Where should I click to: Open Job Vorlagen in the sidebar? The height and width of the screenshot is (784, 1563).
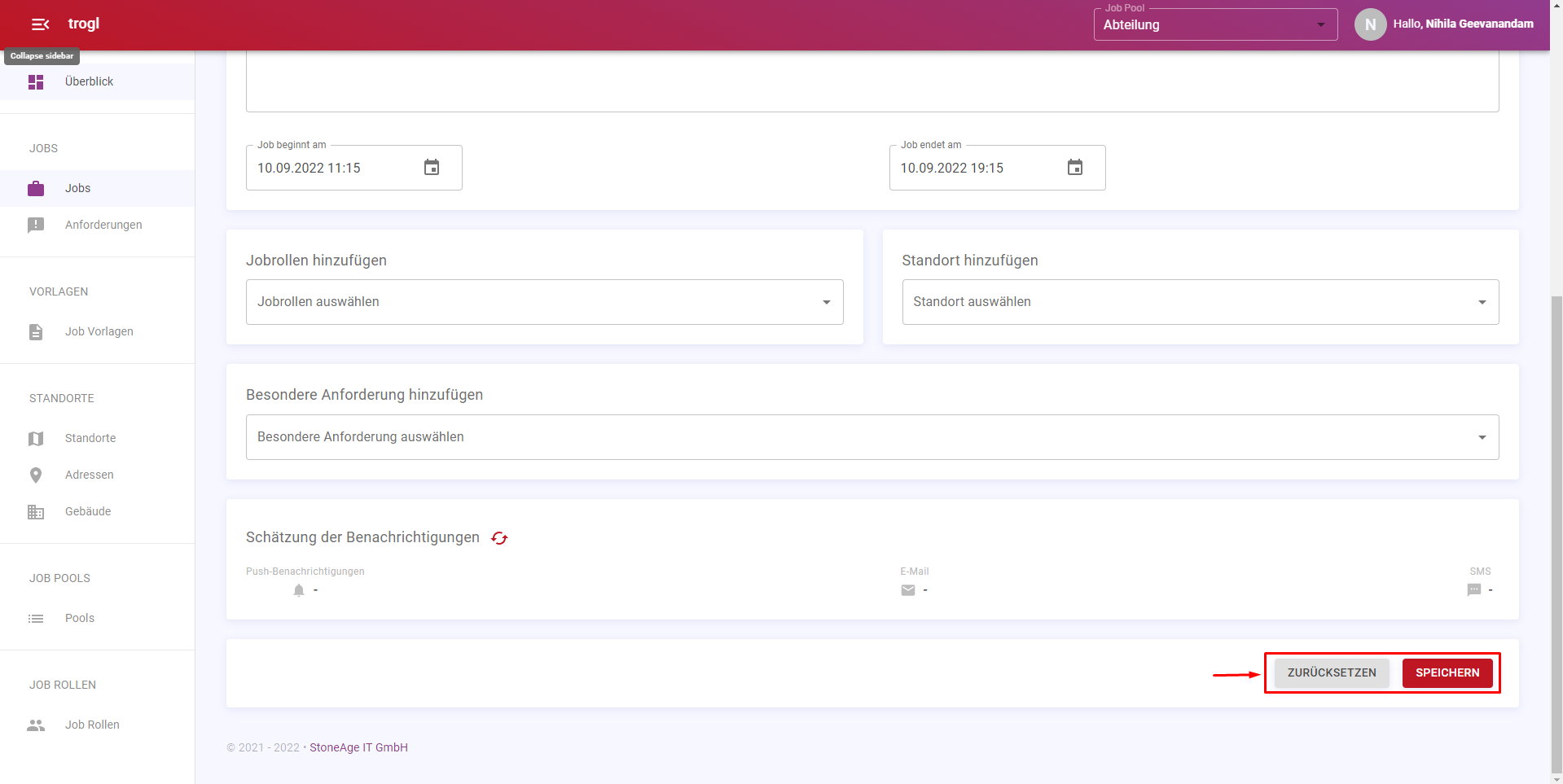coord(99,331)
